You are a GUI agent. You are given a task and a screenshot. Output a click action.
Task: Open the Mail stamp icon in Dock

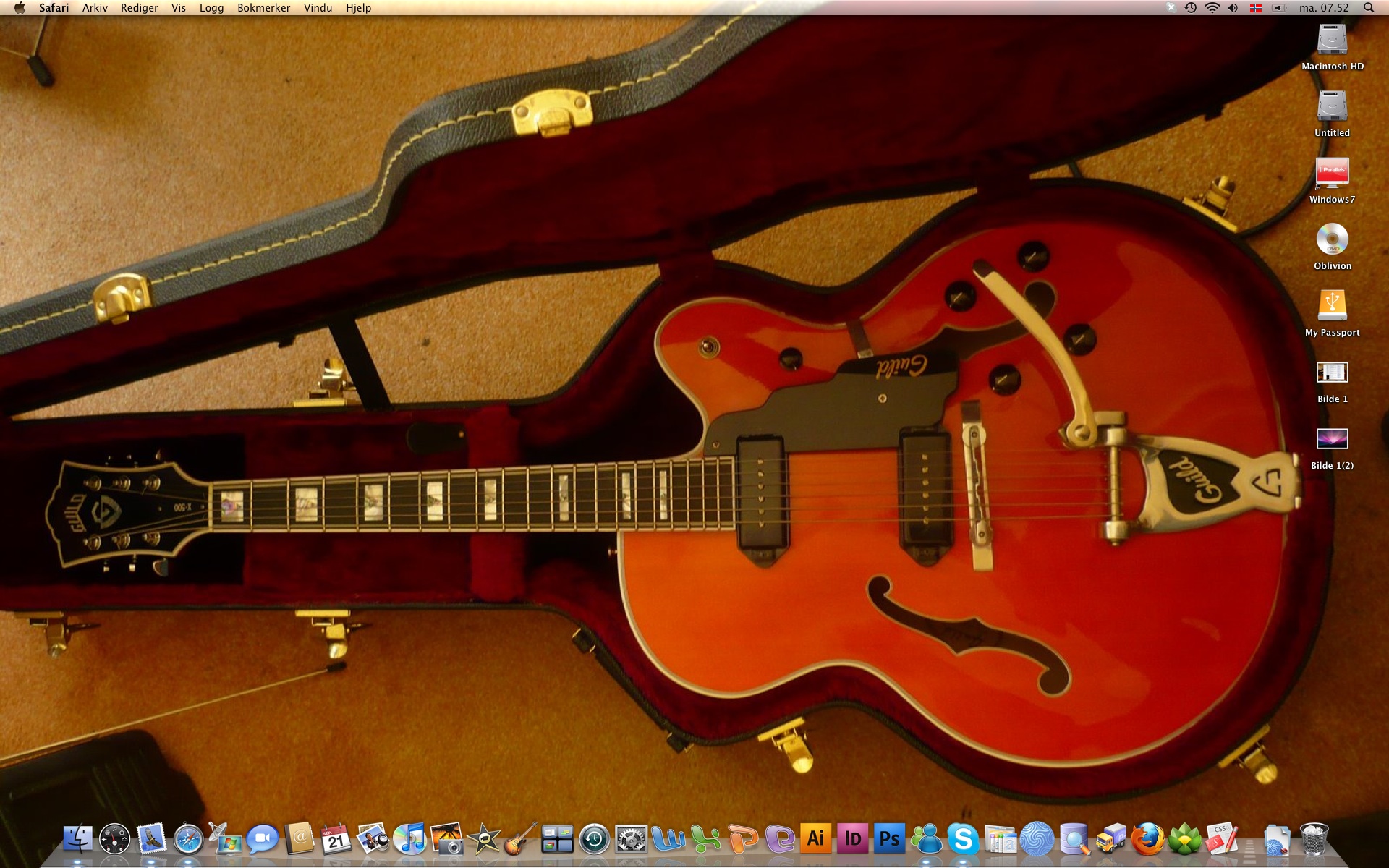[151, 839]
